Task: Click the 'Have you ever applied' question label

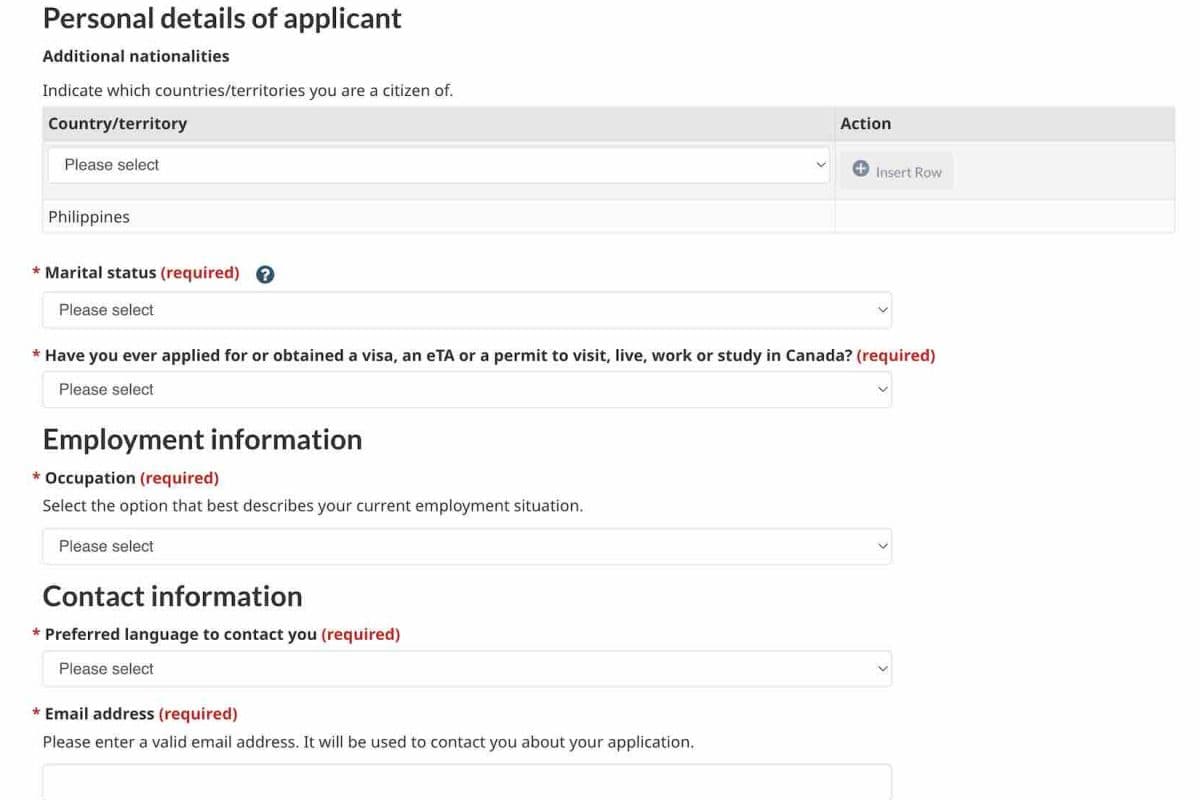Action: (x=449, y=355)
